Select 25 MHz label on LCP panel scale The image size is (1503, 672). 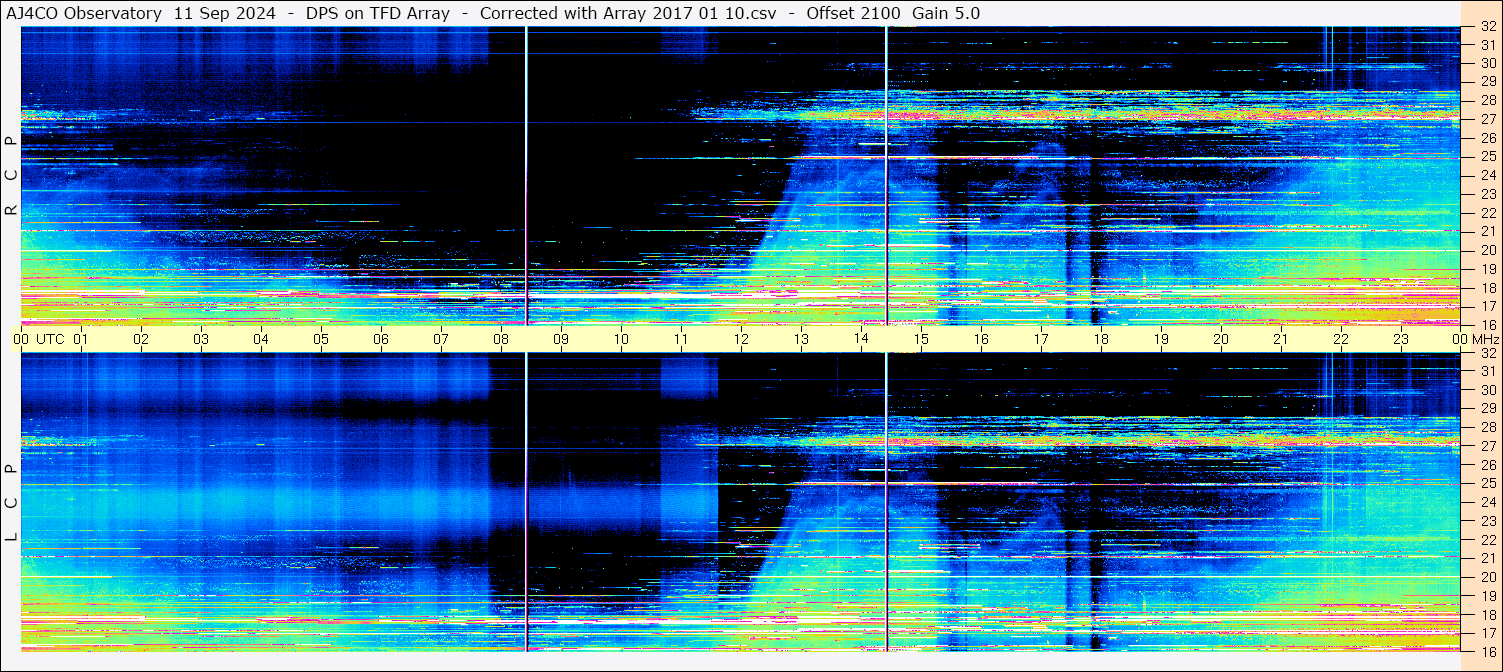tap(1487, 483)
